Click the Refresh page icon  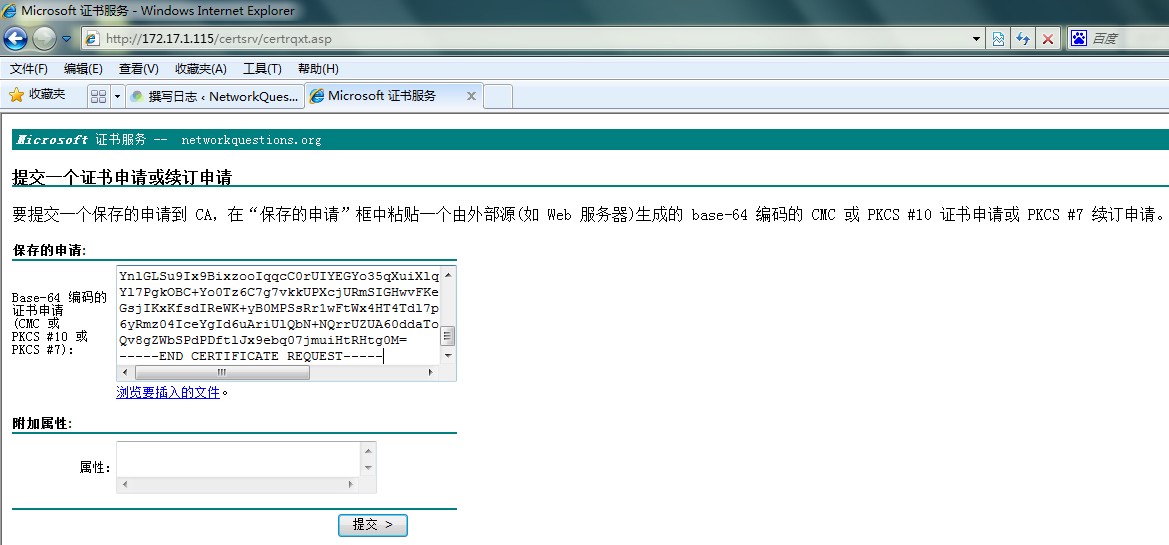1024,39
